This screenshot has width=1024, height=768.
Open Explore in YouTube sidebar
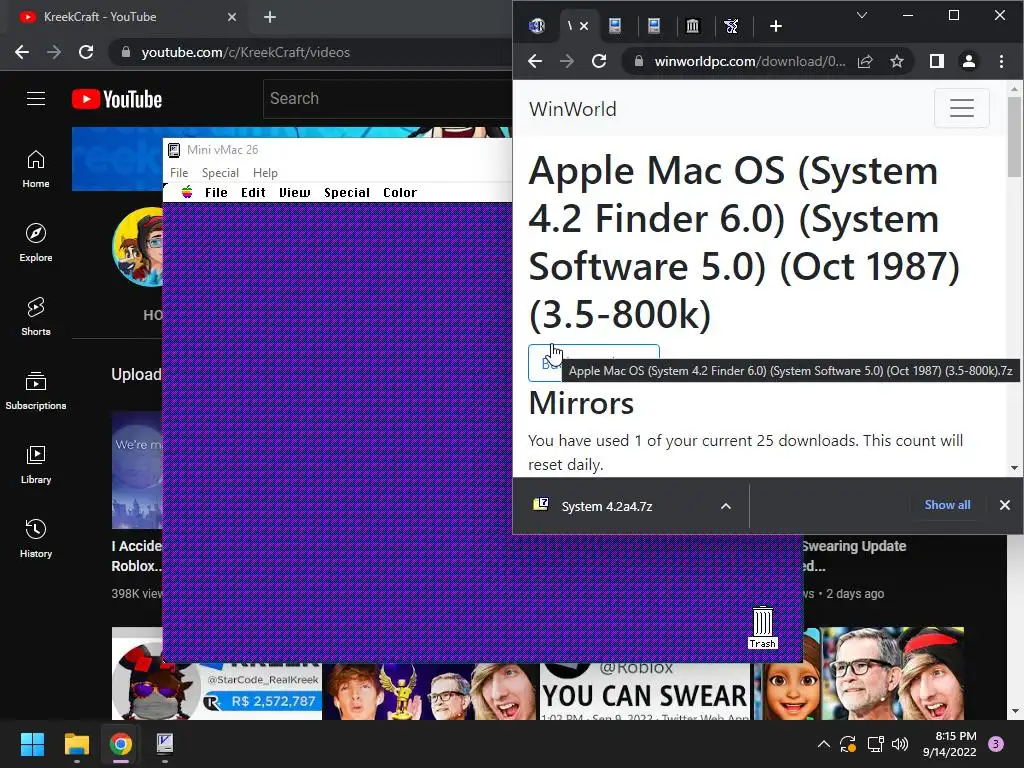point(36,243)
